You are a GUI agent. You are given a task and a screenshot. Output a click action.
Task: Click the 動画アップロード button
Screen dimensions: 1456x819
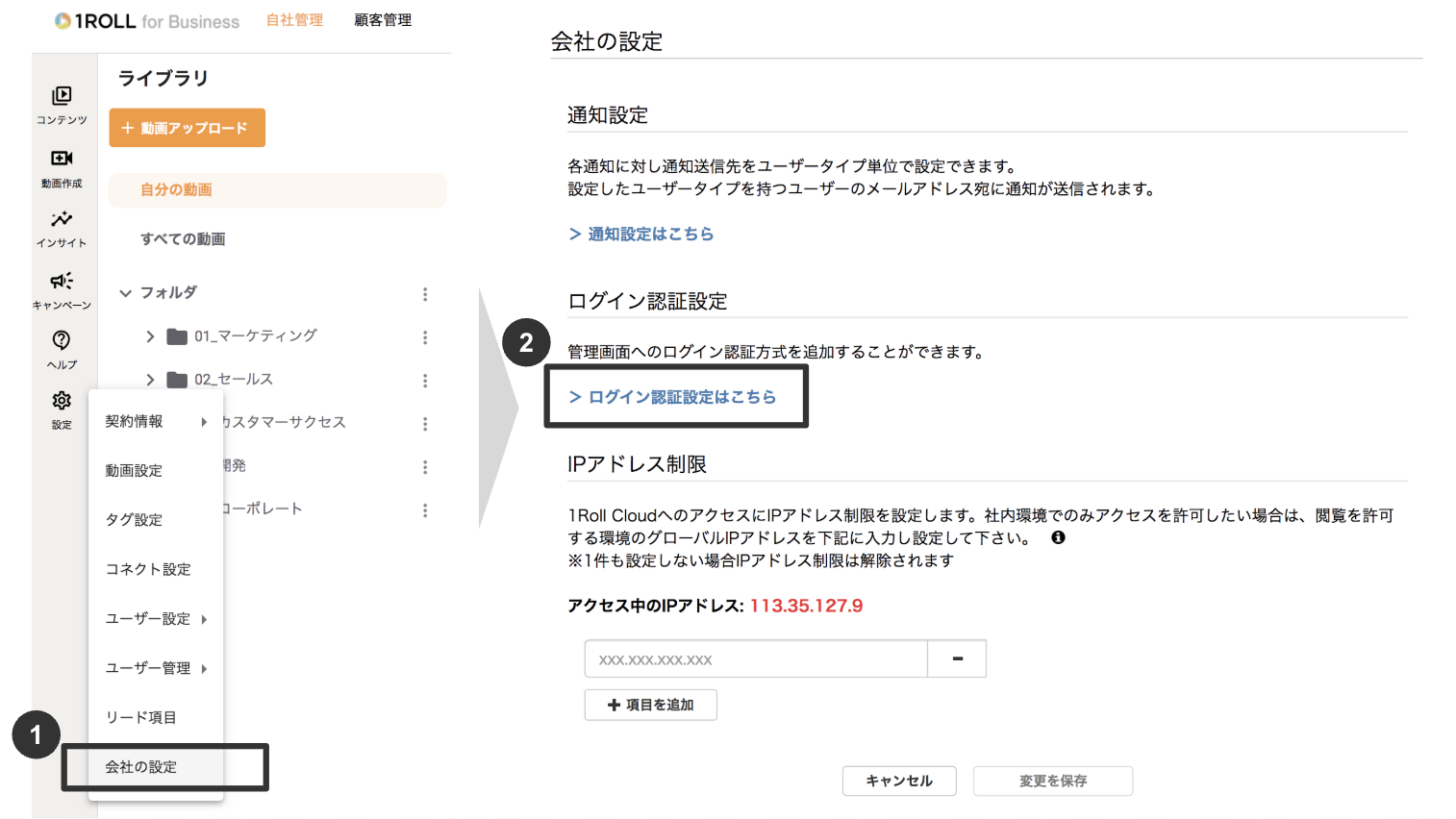click(187, 127)
